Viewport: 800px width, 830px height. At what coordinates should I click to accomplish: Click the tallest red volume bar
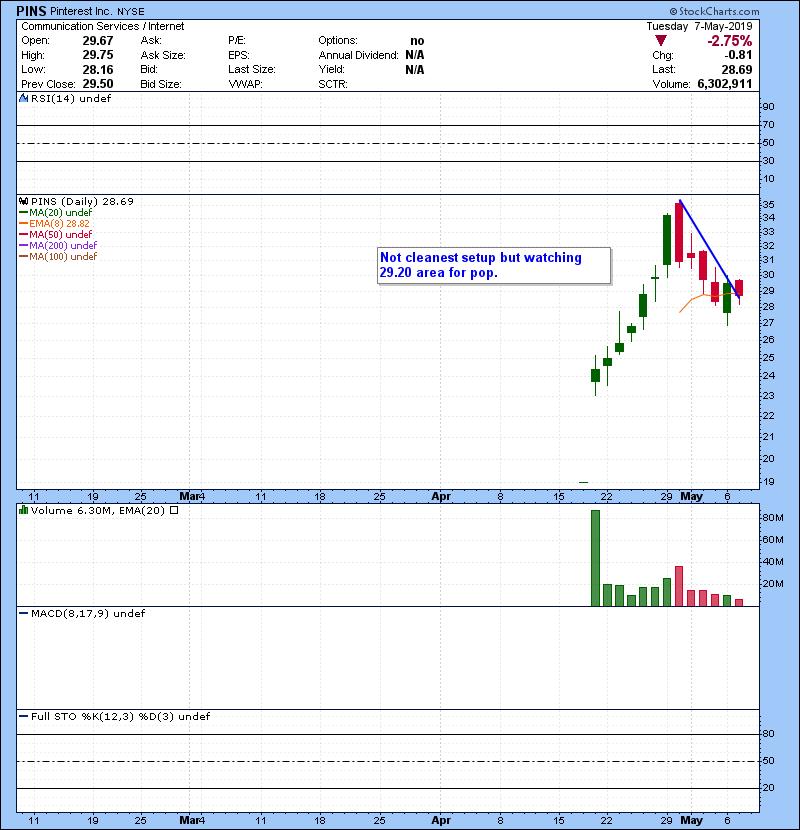tap(679, 586)
